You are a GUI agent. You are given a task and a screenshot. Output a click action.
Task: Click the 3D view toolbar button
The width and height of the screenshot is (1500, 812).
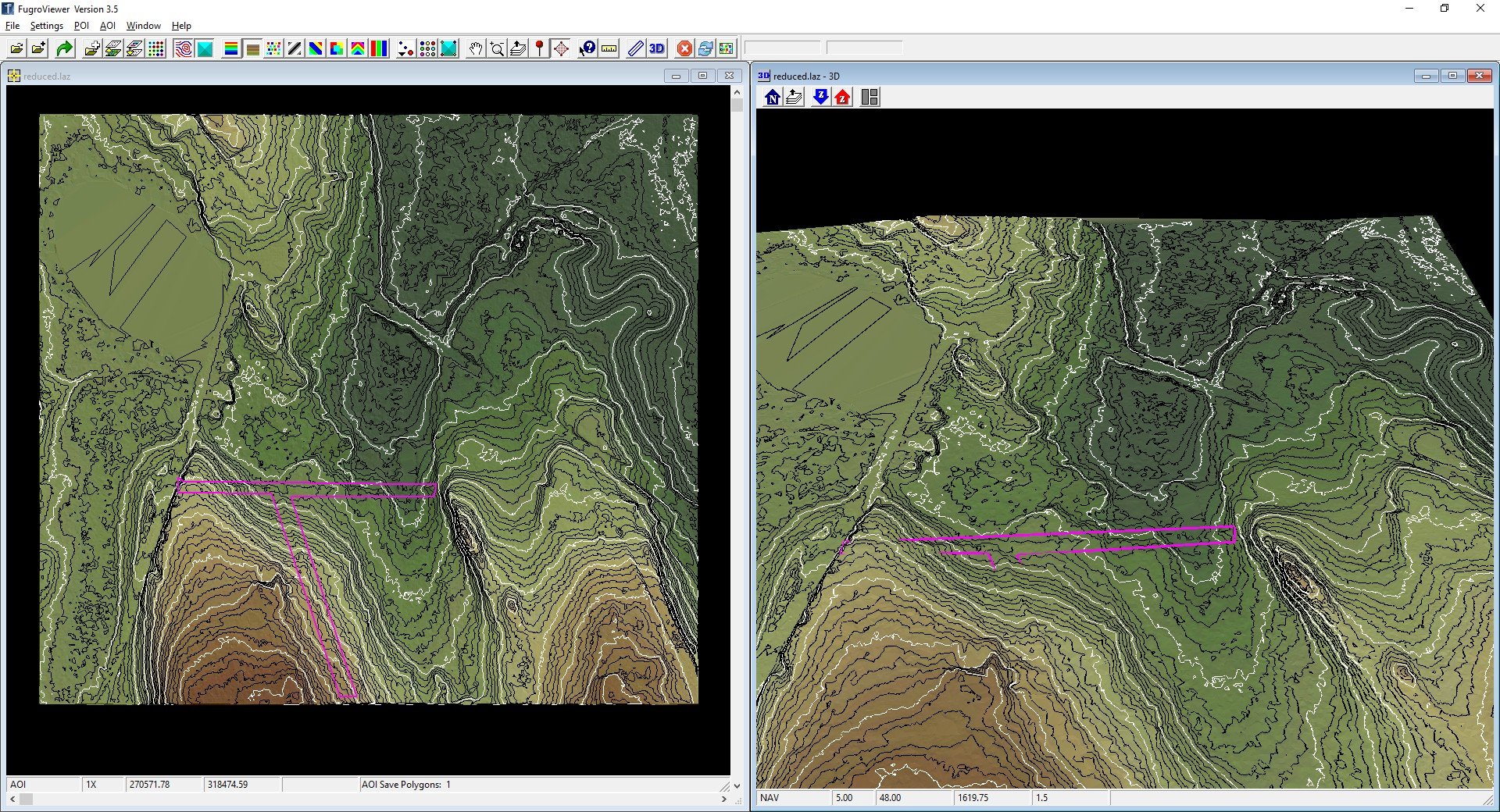coord(657,48)
